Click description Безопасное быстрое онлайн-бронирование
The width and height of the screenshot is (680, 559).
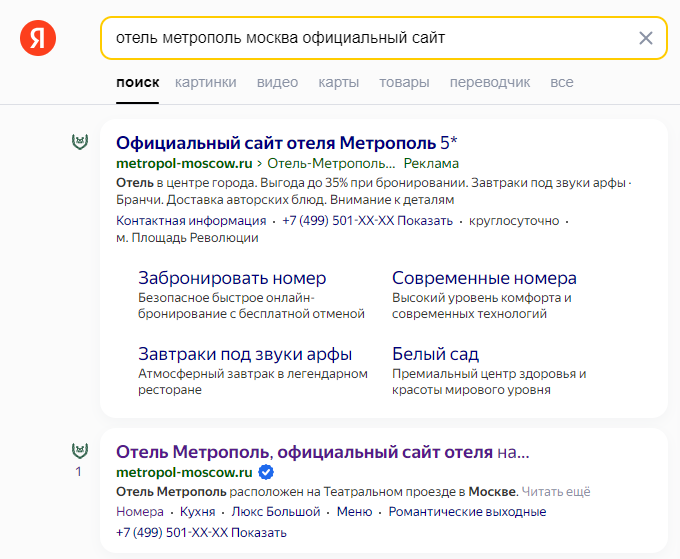[x=251, y=306]
